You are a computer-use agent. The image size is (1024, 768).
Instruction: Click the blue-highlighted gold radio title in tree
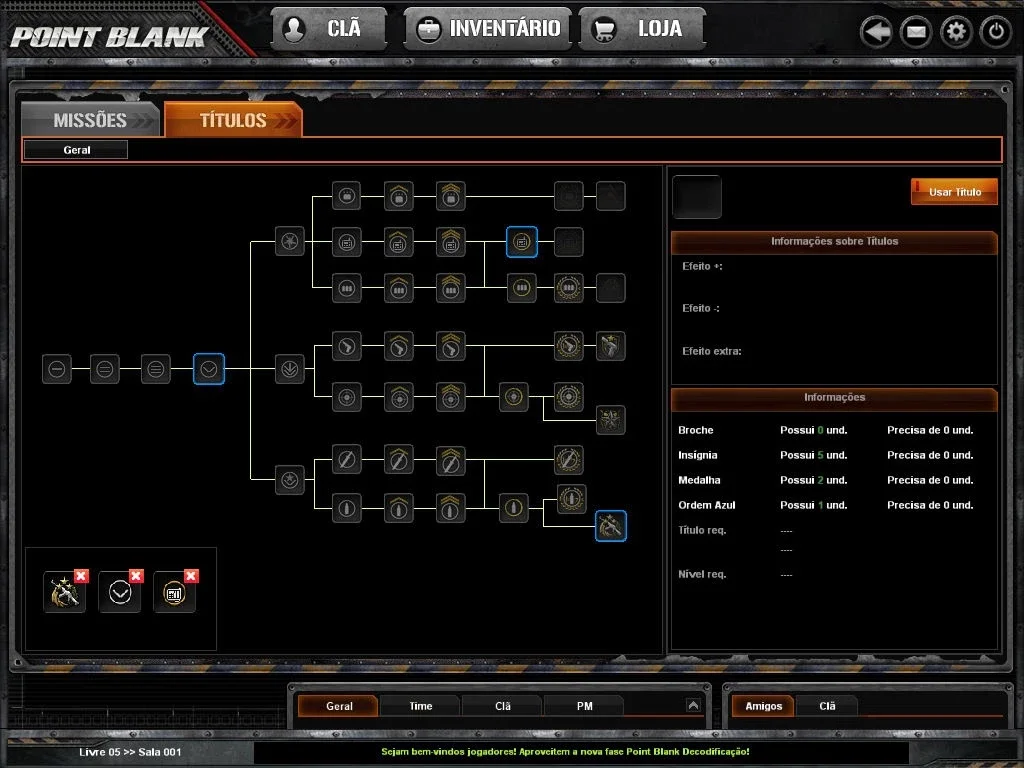[522, 242]
